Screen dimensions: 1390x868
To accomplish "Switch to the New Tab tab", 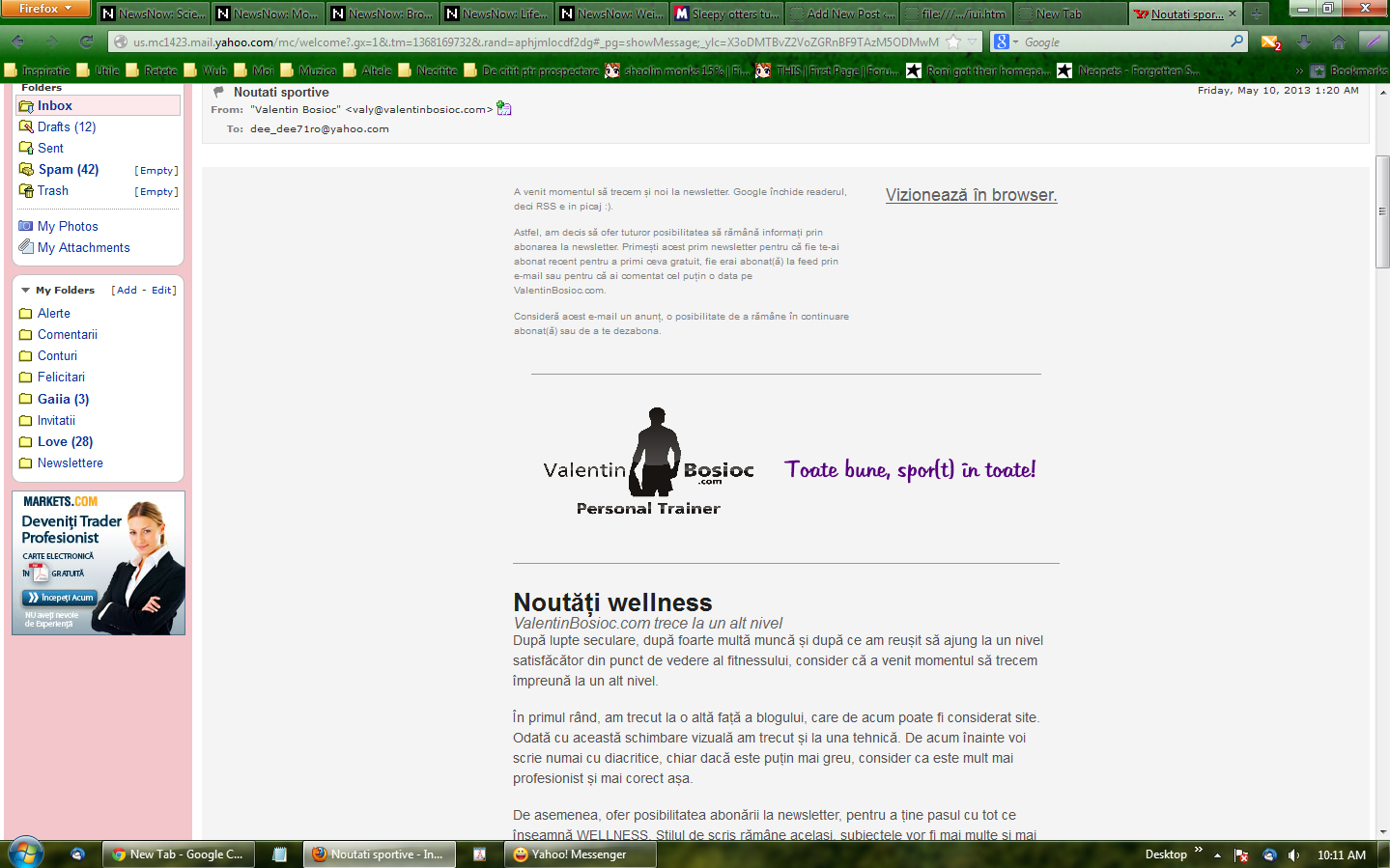I will pos(1069,14).
